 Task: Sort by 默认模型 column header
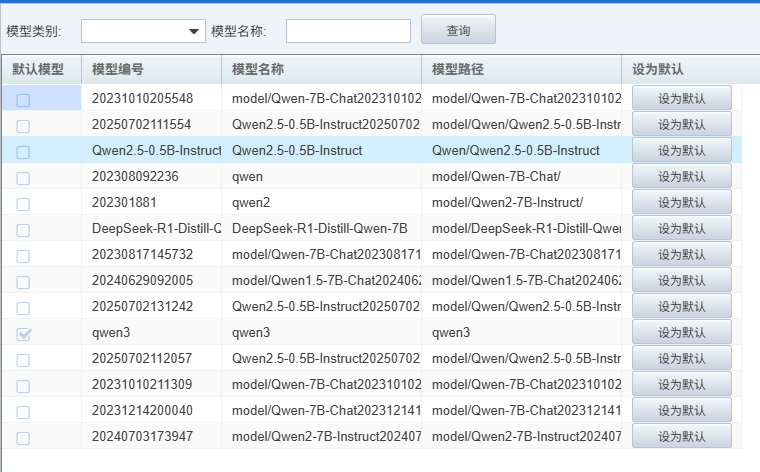click(x=42, y=69)
